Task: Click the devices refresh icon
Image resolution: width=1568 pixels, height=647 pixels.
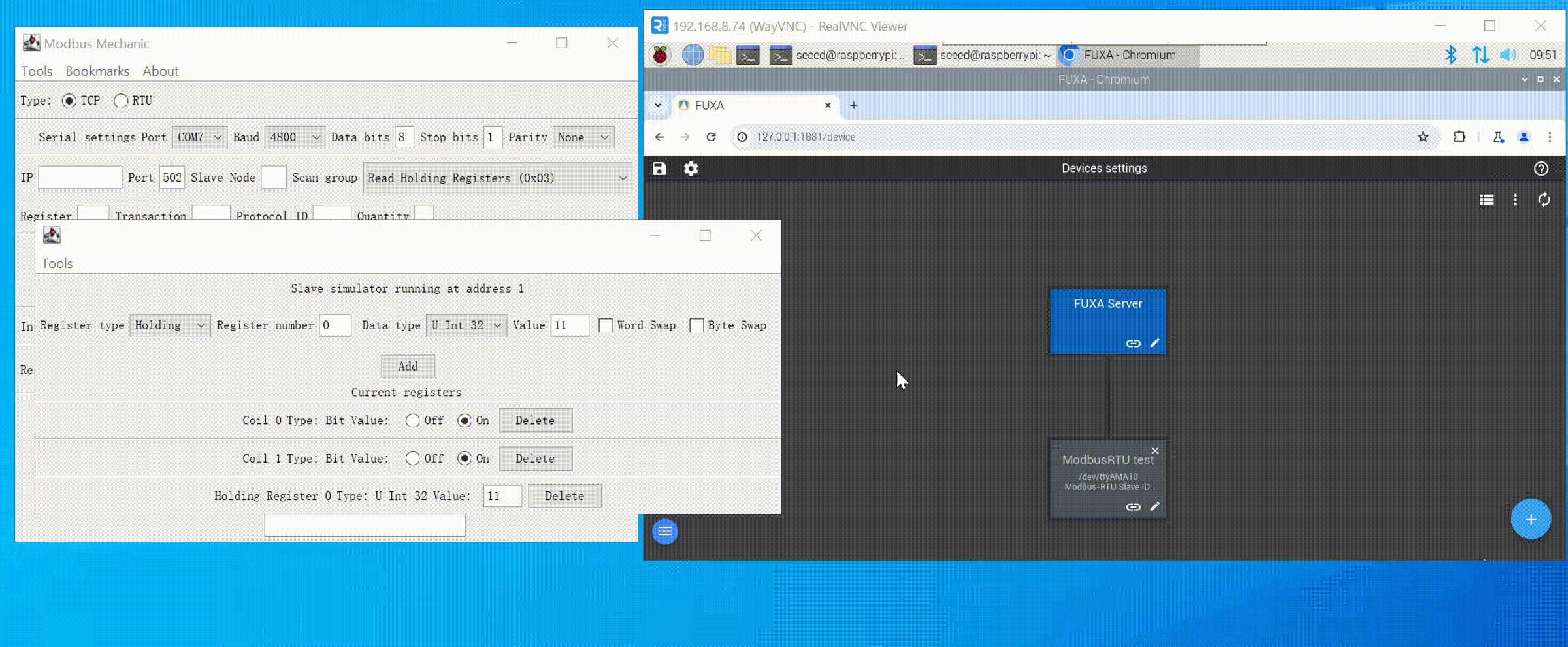Action: coord(1544,200)
